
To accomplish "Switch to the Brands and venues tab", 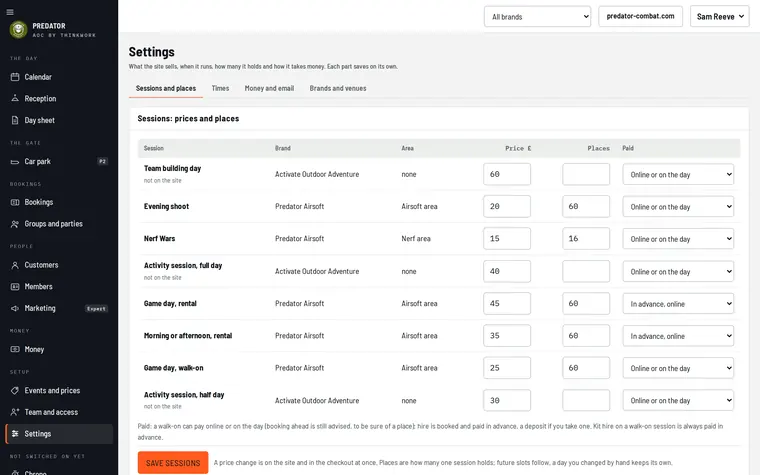I will tap(338, 88).
